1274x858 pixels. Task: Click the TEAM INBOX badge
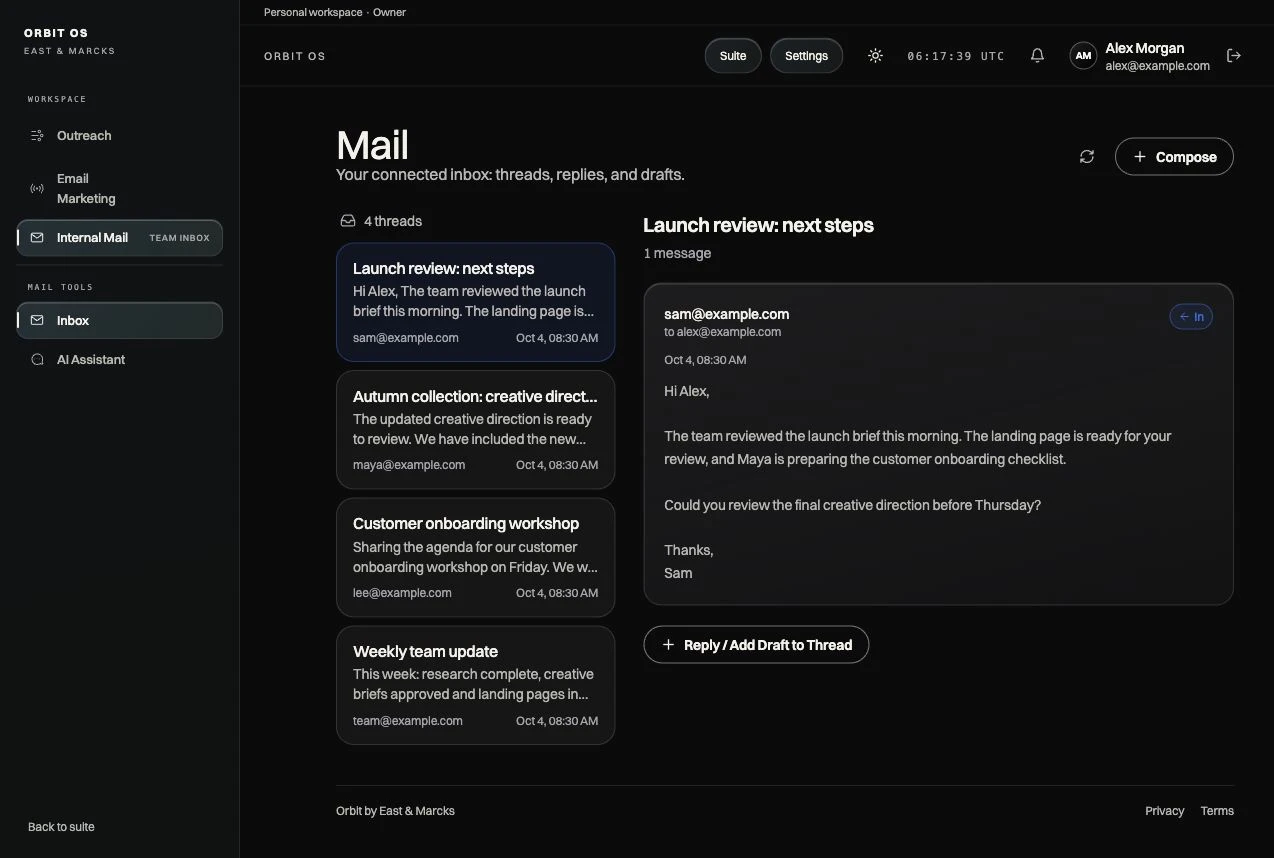180,238
